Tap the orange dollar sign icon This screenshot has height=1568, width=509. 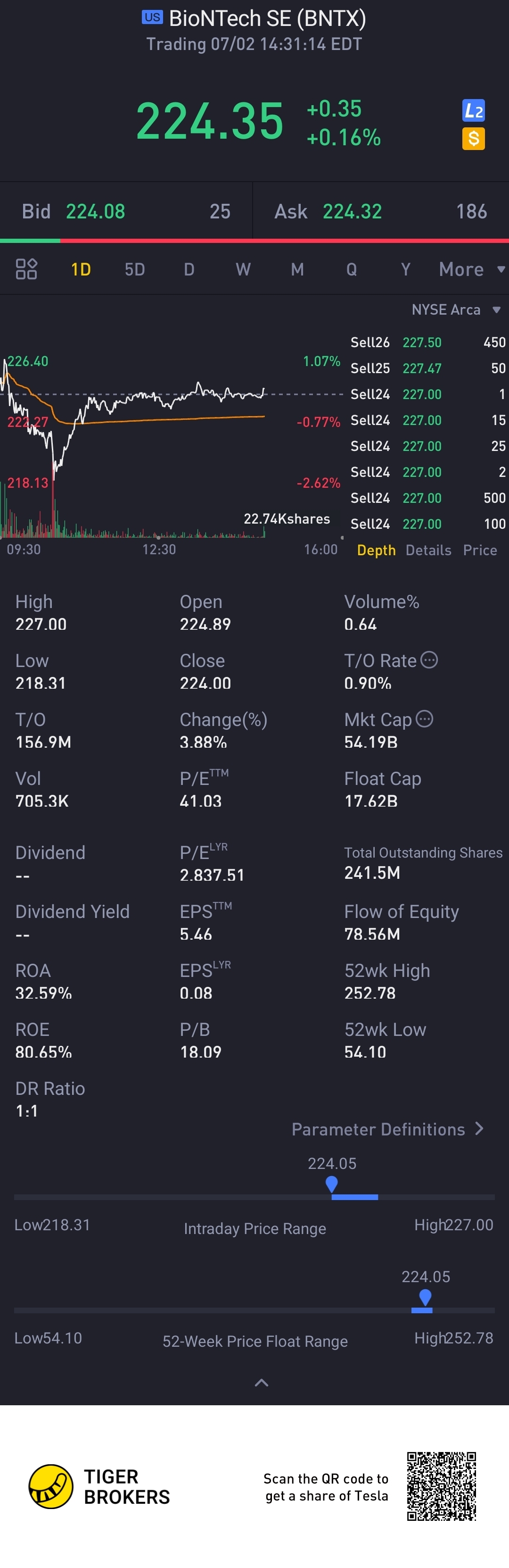(x=473, y=139)
